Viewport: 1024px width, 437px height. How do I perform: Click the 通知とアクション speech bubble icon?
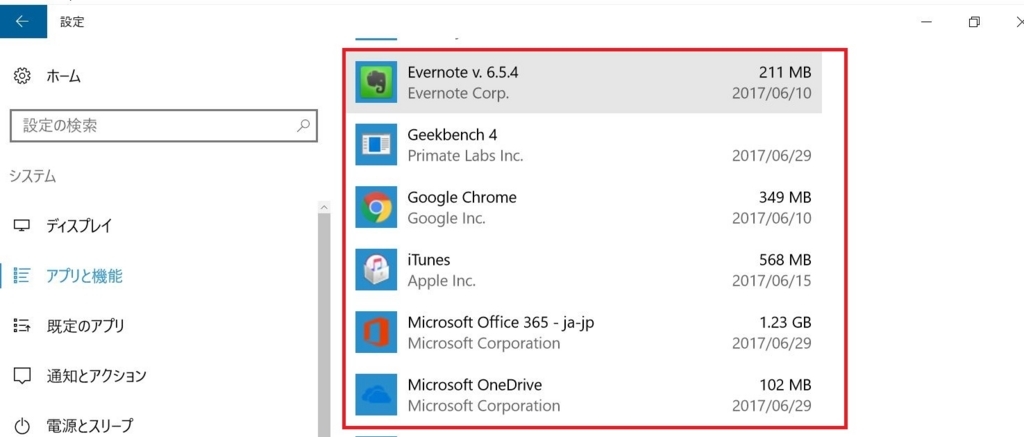tap(22, 376)
